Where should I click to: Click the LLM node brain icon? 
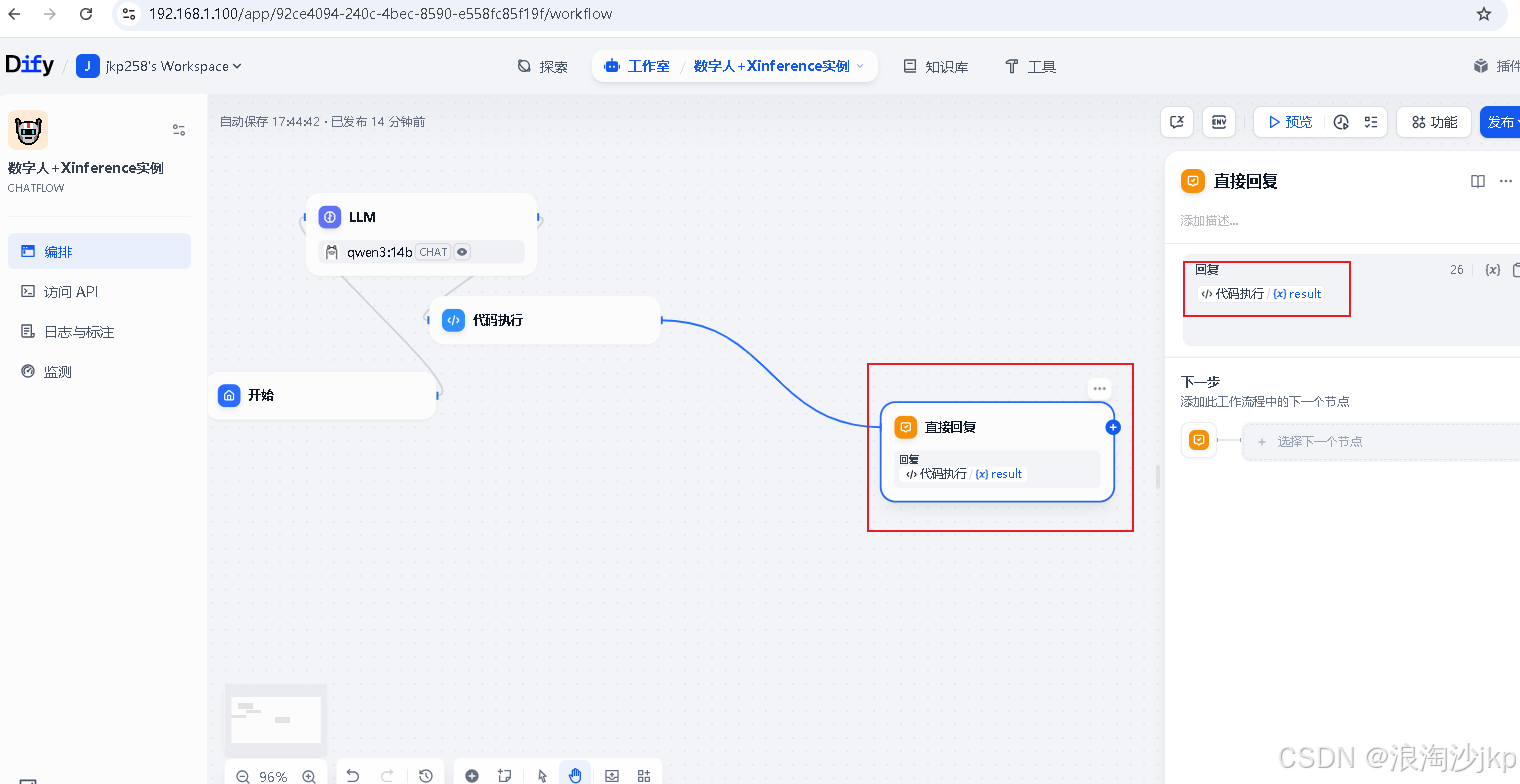330,217
